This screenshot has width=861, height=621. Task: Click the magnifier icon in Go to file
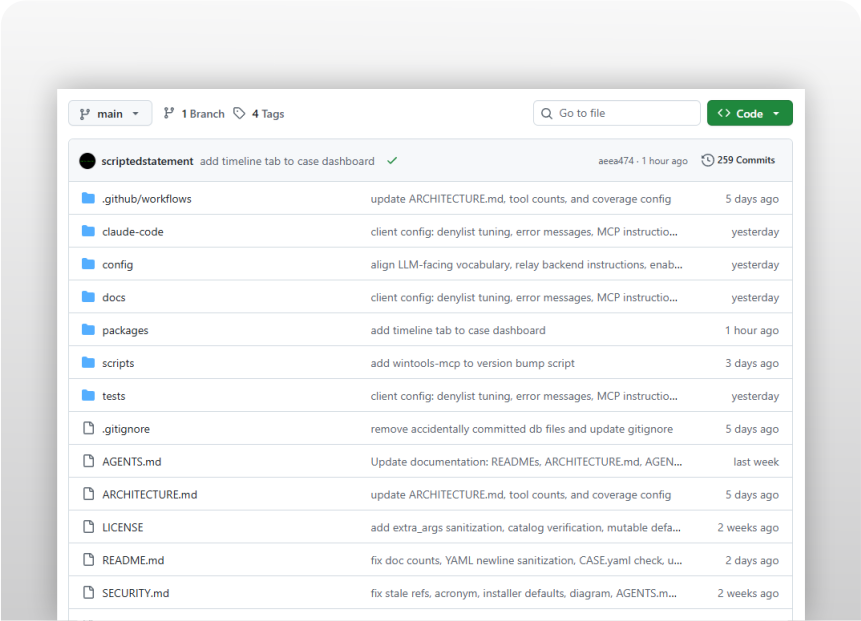[545, 113]
